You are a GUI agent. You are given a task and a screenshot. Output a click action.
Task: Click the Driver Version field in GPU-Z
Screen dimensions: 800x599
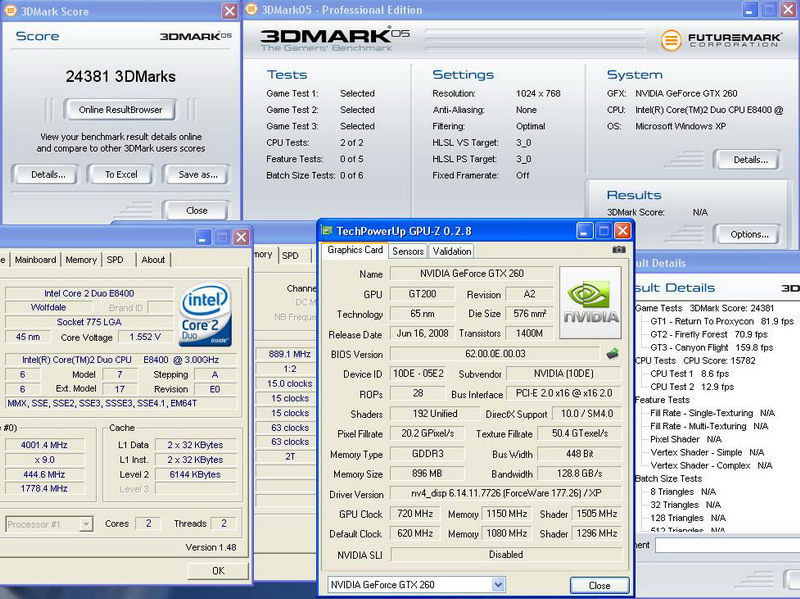[x=506, y=493]
